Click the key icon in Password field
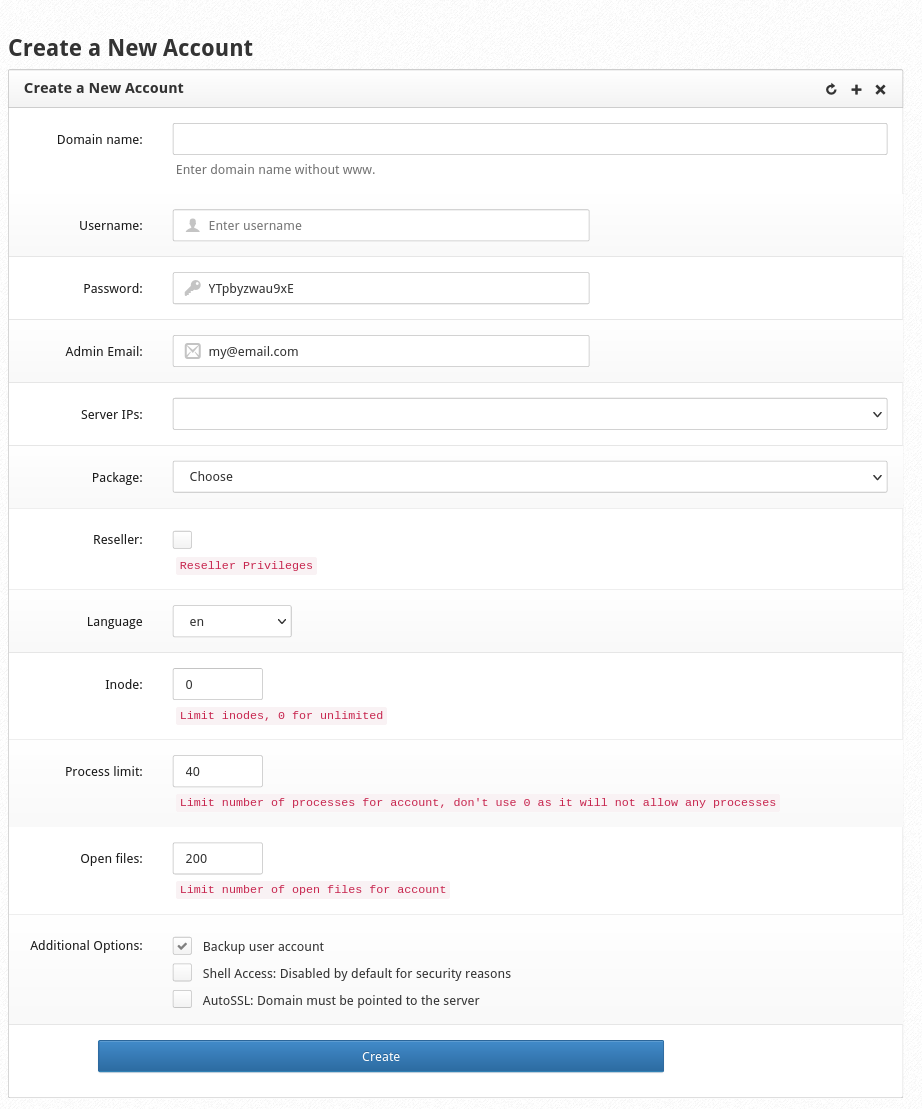This screenshot has width=922, height=1109. pos(191,288)
